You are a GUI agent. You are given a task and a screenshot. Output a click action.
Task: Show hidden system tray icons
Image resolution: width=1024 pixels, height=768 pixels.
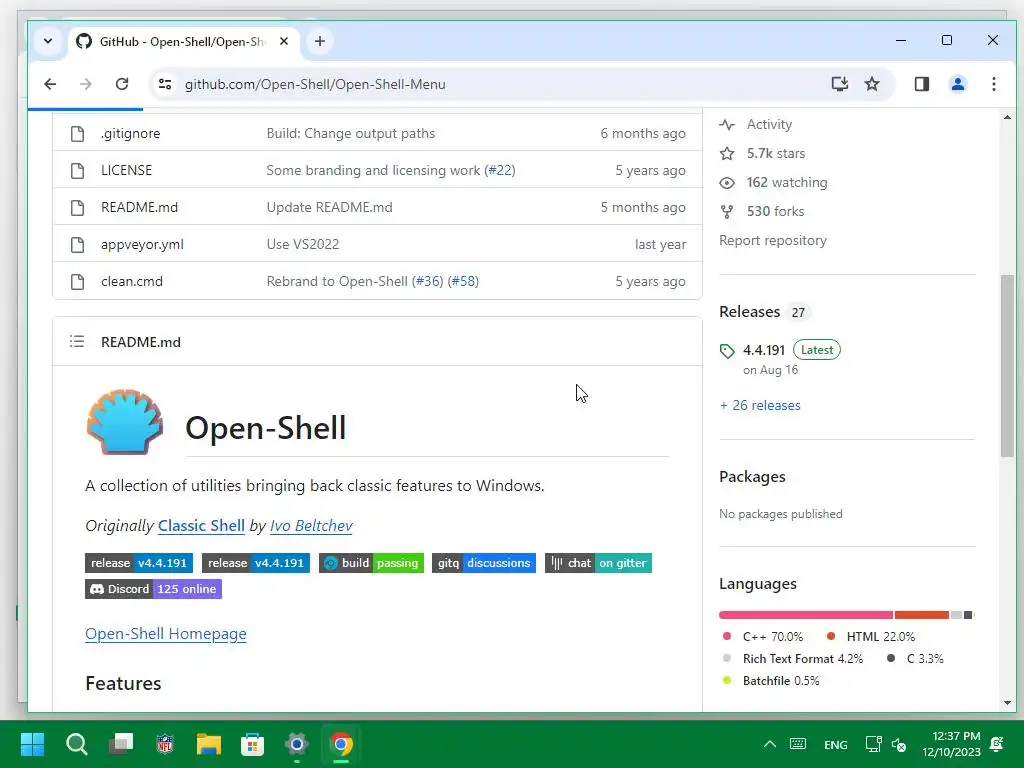(770, 744)
